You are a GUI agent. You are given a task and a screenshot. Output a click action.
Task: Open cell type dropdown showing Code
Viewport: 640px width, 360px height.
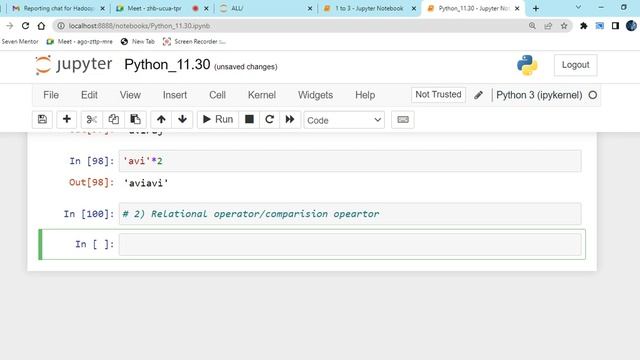coord(344,120)
